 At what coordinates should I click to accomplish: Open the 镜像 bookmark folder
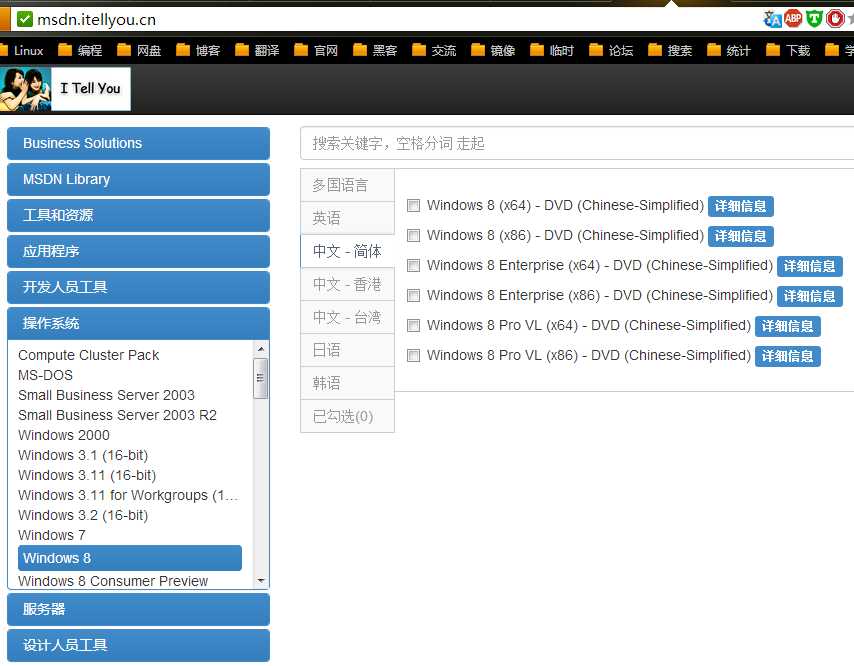(492, 51)
